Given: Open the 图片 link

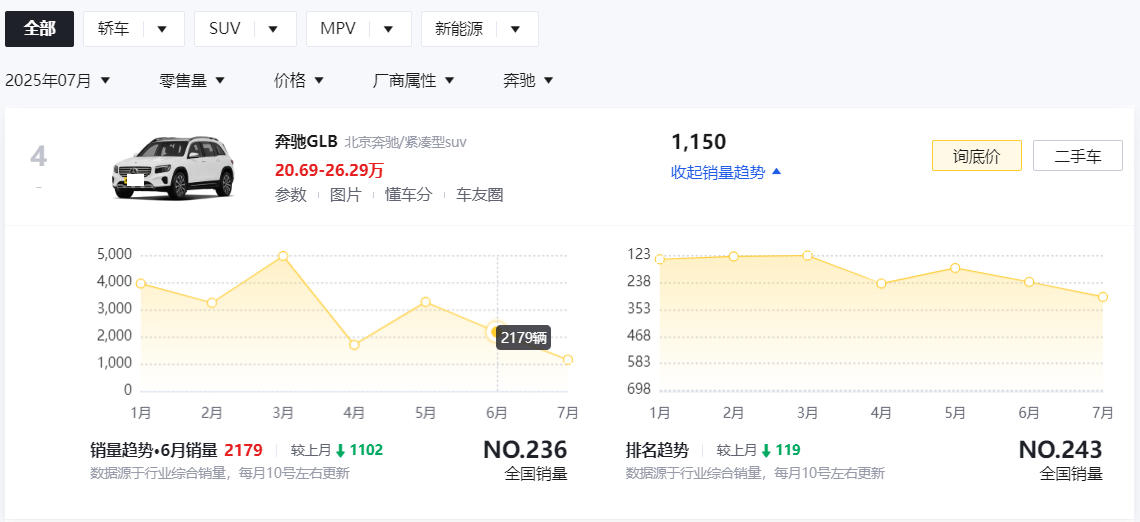Looking at the screenshot, I should pyautogui.click(x=345, y=195).
